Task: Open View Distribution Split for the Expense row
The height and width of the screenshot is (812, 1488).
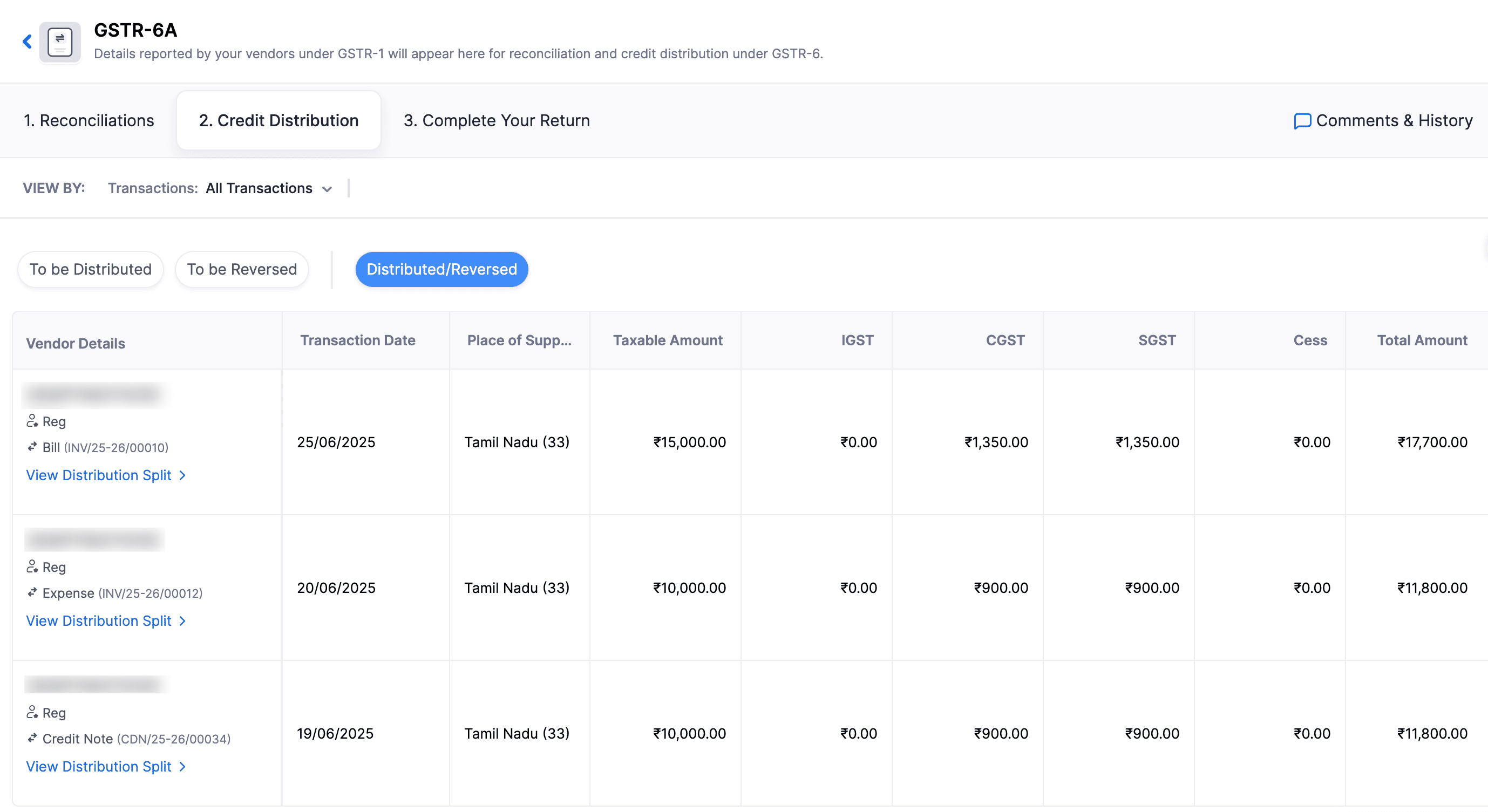Action: click(99, 620)
